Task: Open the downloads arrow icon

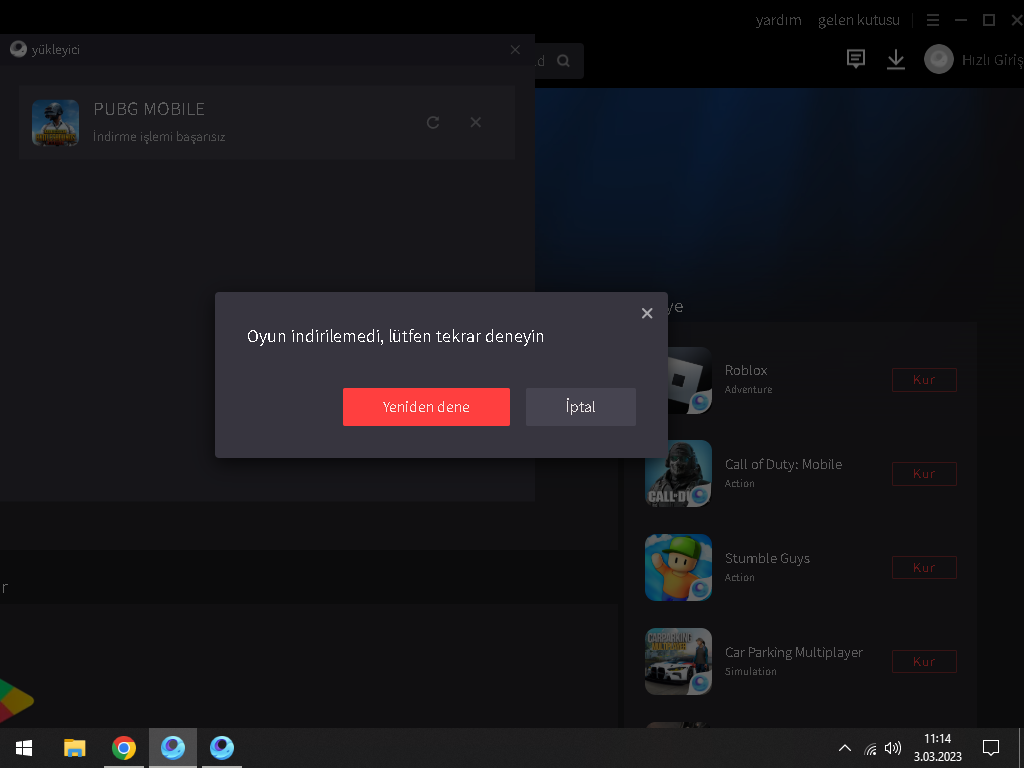Action: click(896, 59)
